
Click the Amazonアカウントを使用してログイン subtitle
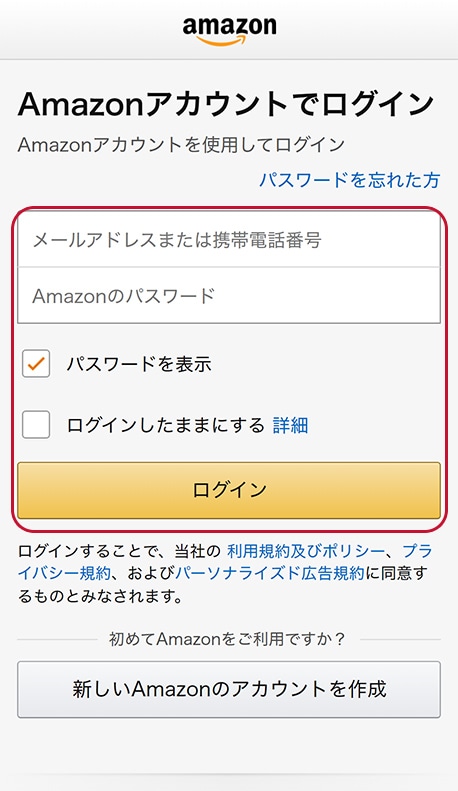182,145
